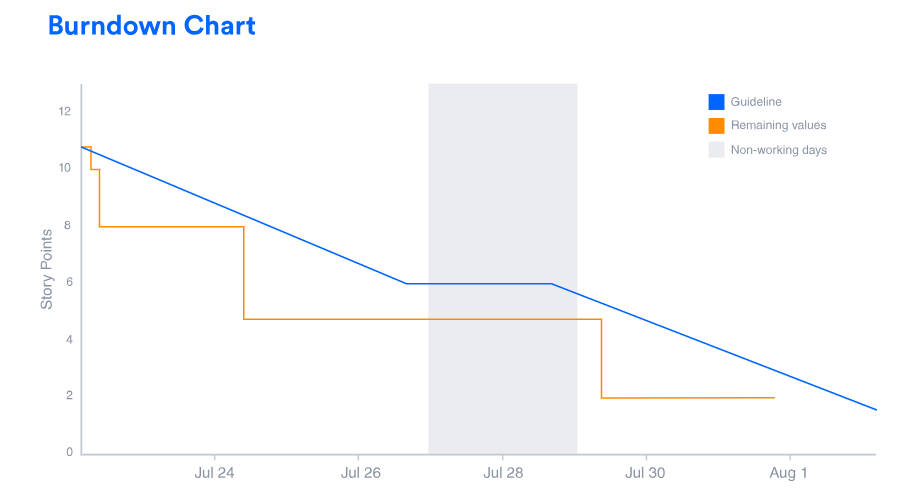Toggle the Remaining values legend label
Viewport: 910px width, 504px height.
click(x=778, y=126)
